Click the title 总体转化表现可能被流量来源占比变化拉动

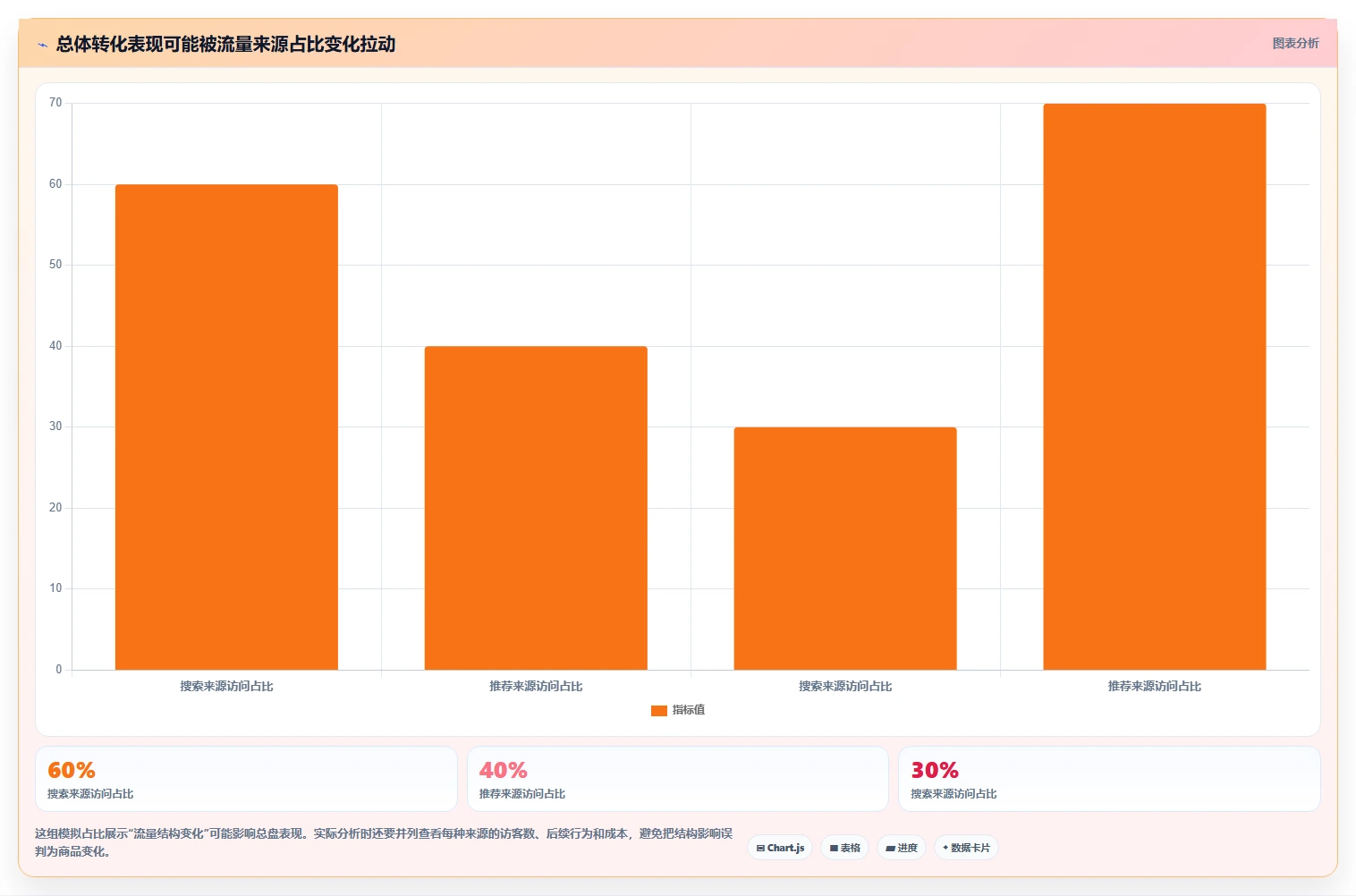click(x=225, y=45)
